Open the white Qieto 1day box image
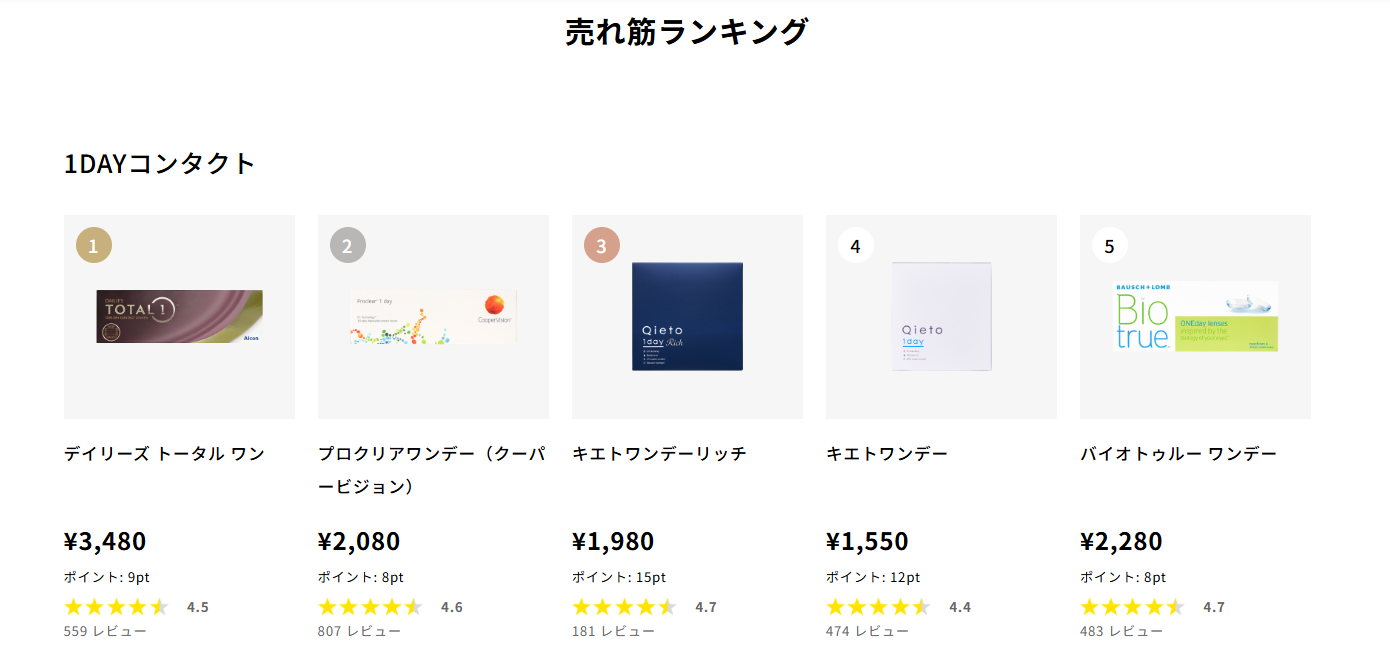1390x662 pixels. pos(942,317)
